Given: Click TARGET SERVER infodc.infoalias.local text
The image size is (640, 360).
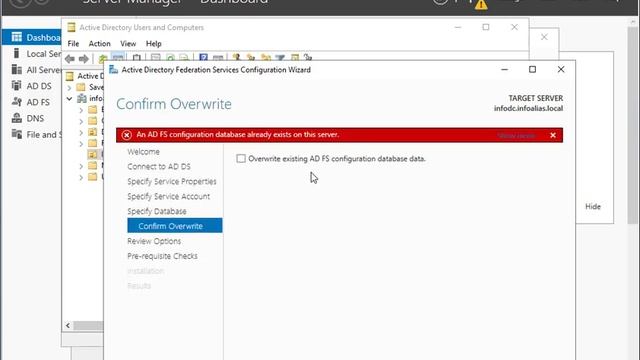Looking at the screenshot, I should tap(529, 103).
